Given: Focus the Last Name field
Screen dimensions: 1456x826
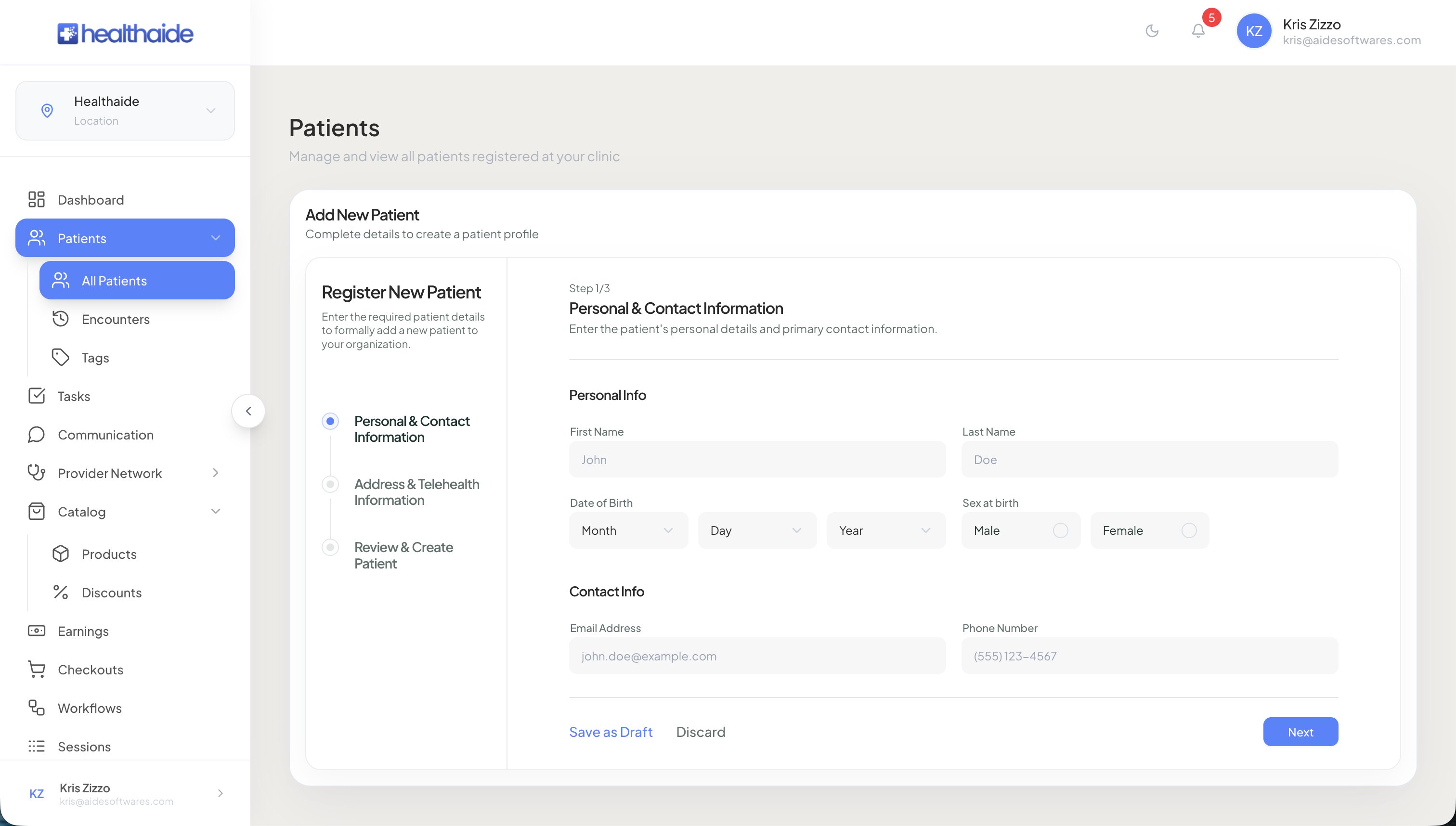Looking at the screenshot, I should click(1150, 459).
